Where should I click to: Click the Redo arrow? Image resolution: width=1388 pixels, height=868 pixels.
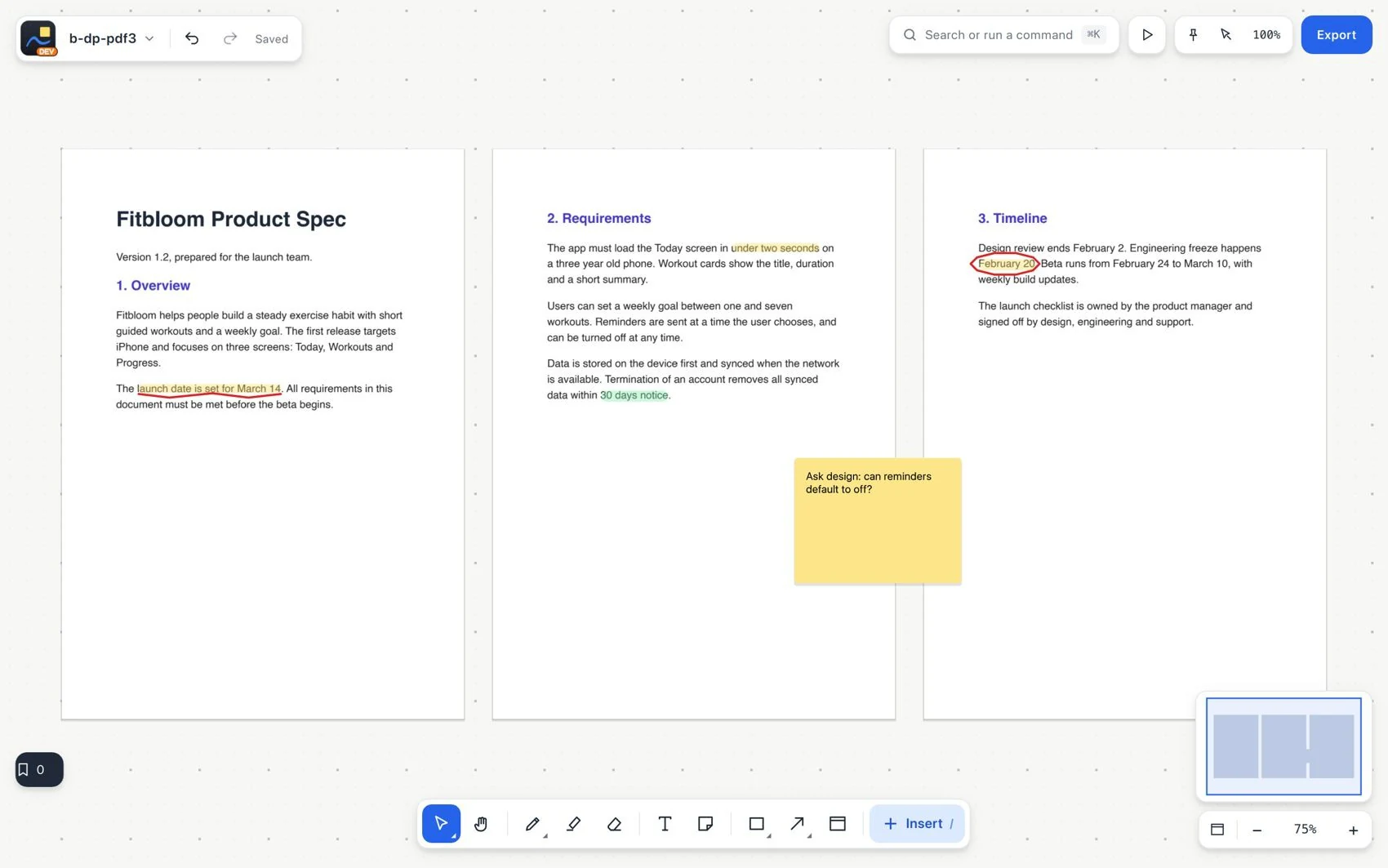coord(230,38)
